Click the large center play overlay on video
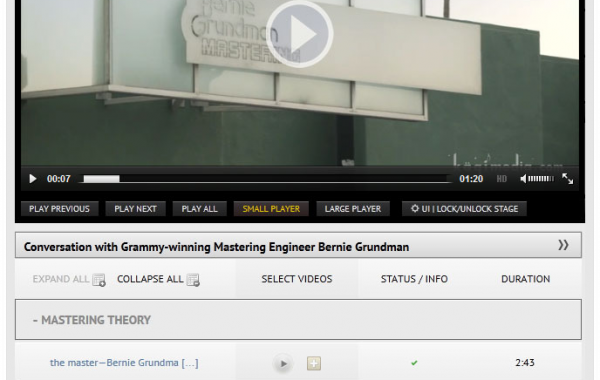 tap(299, 34)
